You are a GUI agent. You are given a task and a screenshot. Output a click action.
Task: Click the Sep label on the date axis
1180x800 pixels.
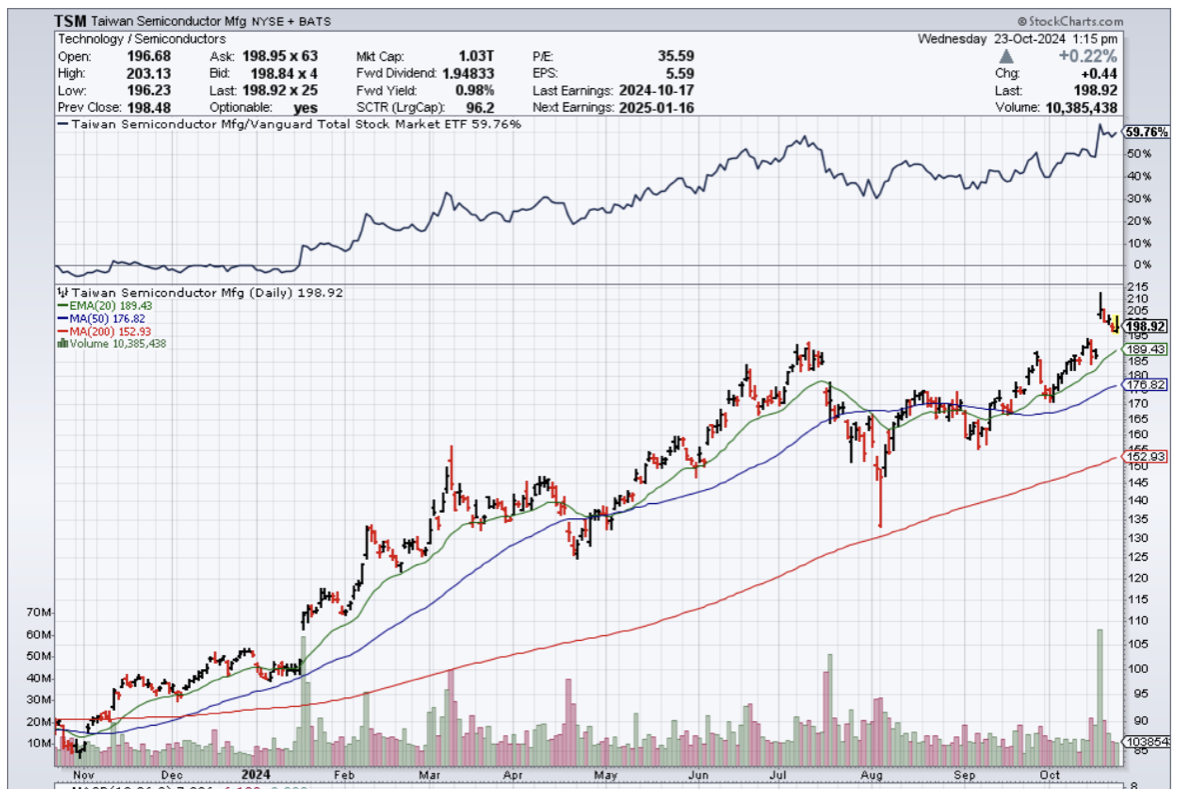coord(964,775)
